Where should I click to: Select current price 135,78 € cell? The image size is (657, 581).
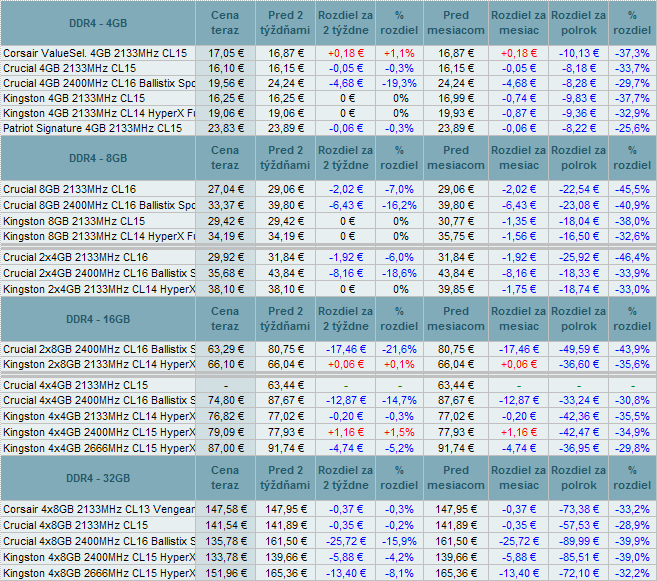coord(225,541)
